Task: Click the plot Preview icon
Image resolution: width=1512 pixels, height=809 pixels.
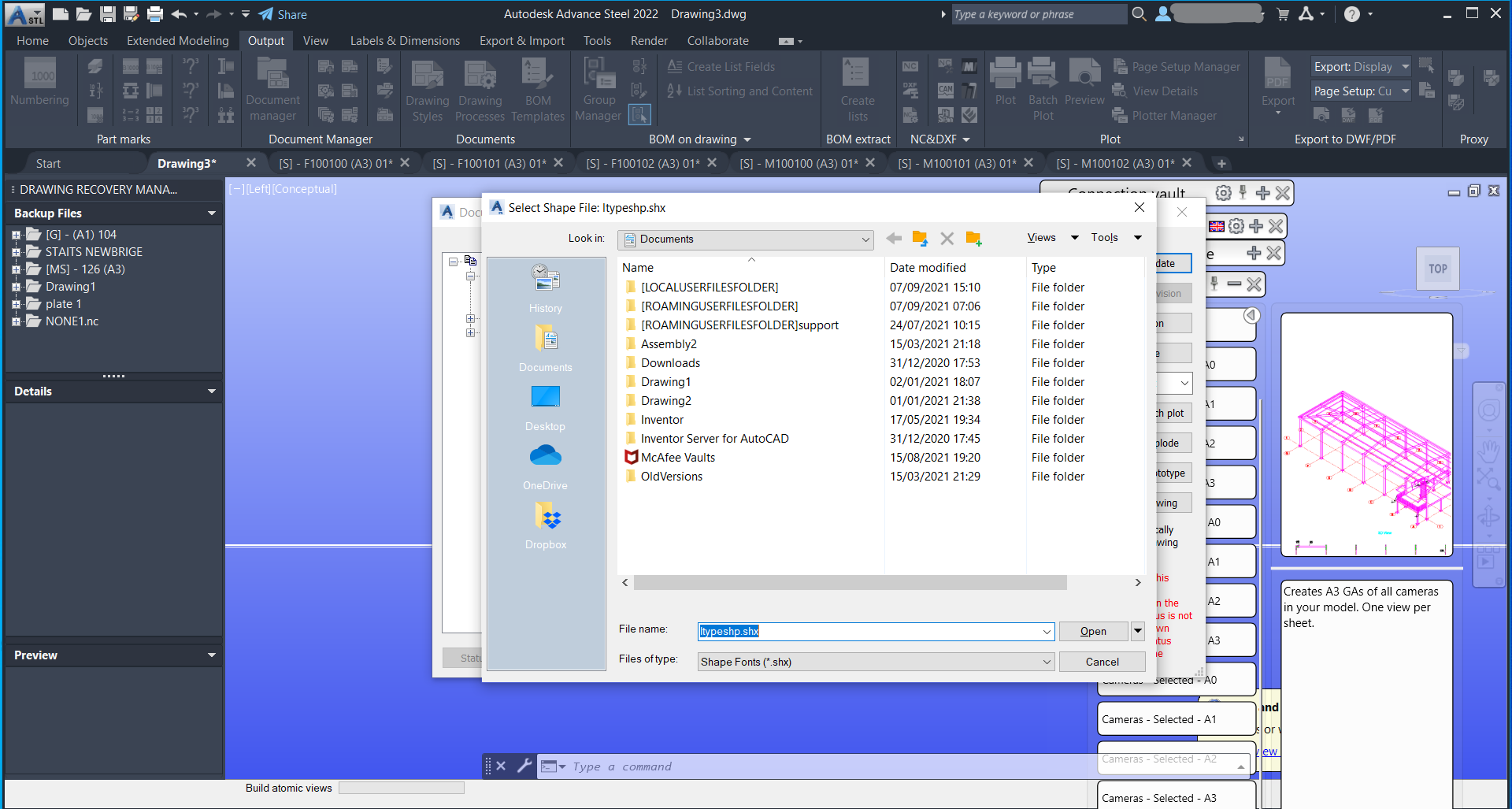Action: click(x=1085, y=82)
